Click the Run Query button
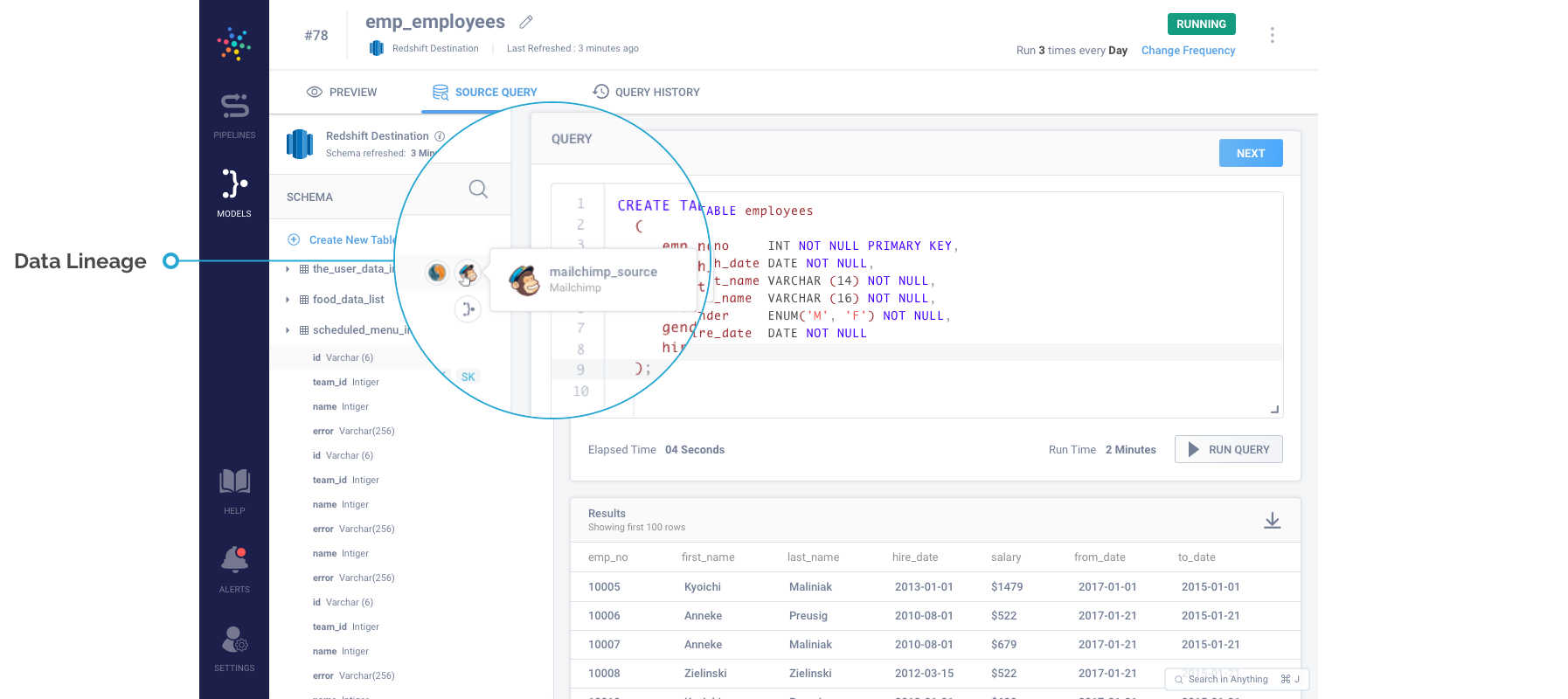Screen dimensions: 1568x699 1228,449
